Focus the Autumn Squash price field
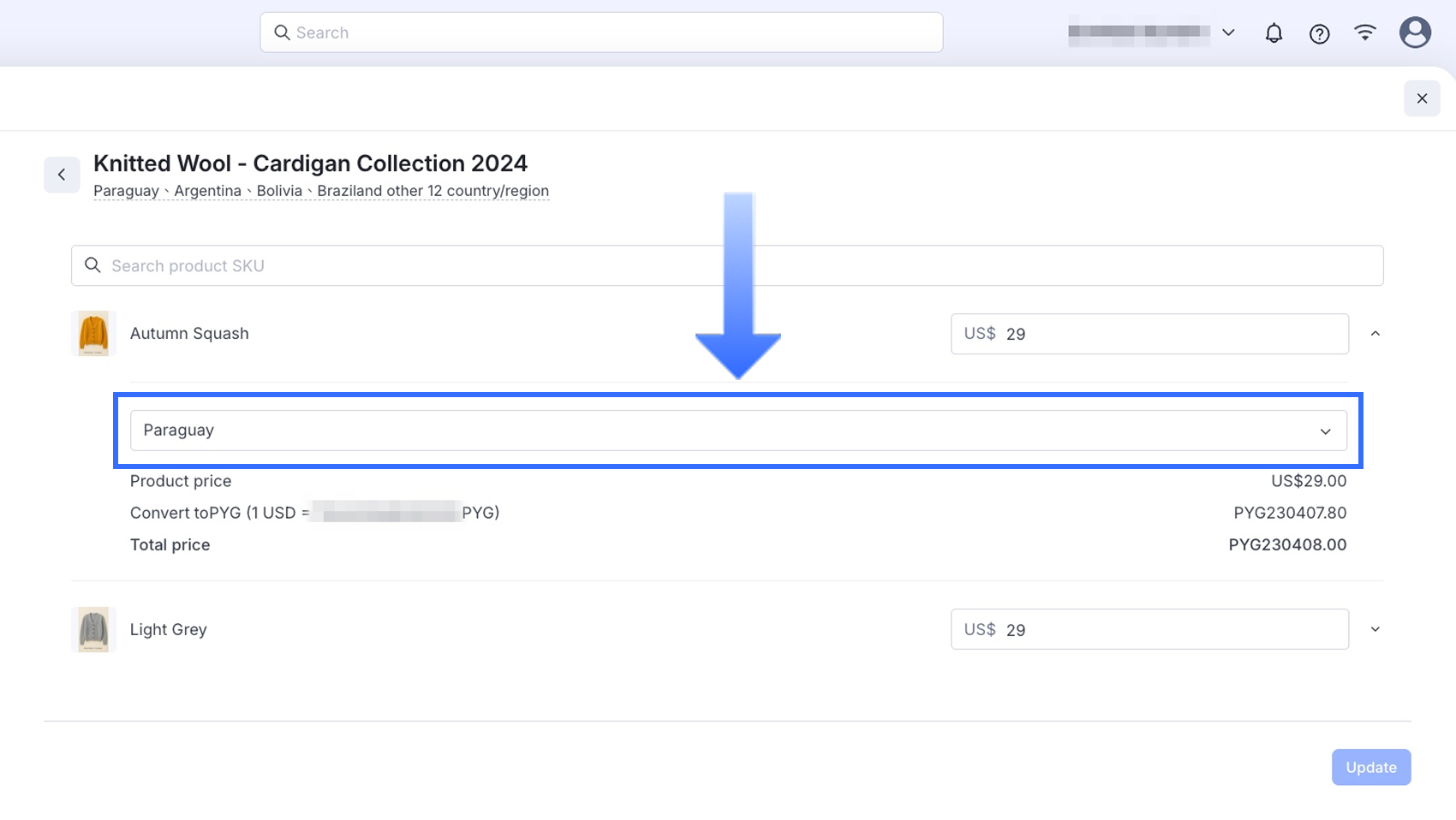Image resolution: width=1456 pixels, height=820 pixels. [x=1172, y=334]
